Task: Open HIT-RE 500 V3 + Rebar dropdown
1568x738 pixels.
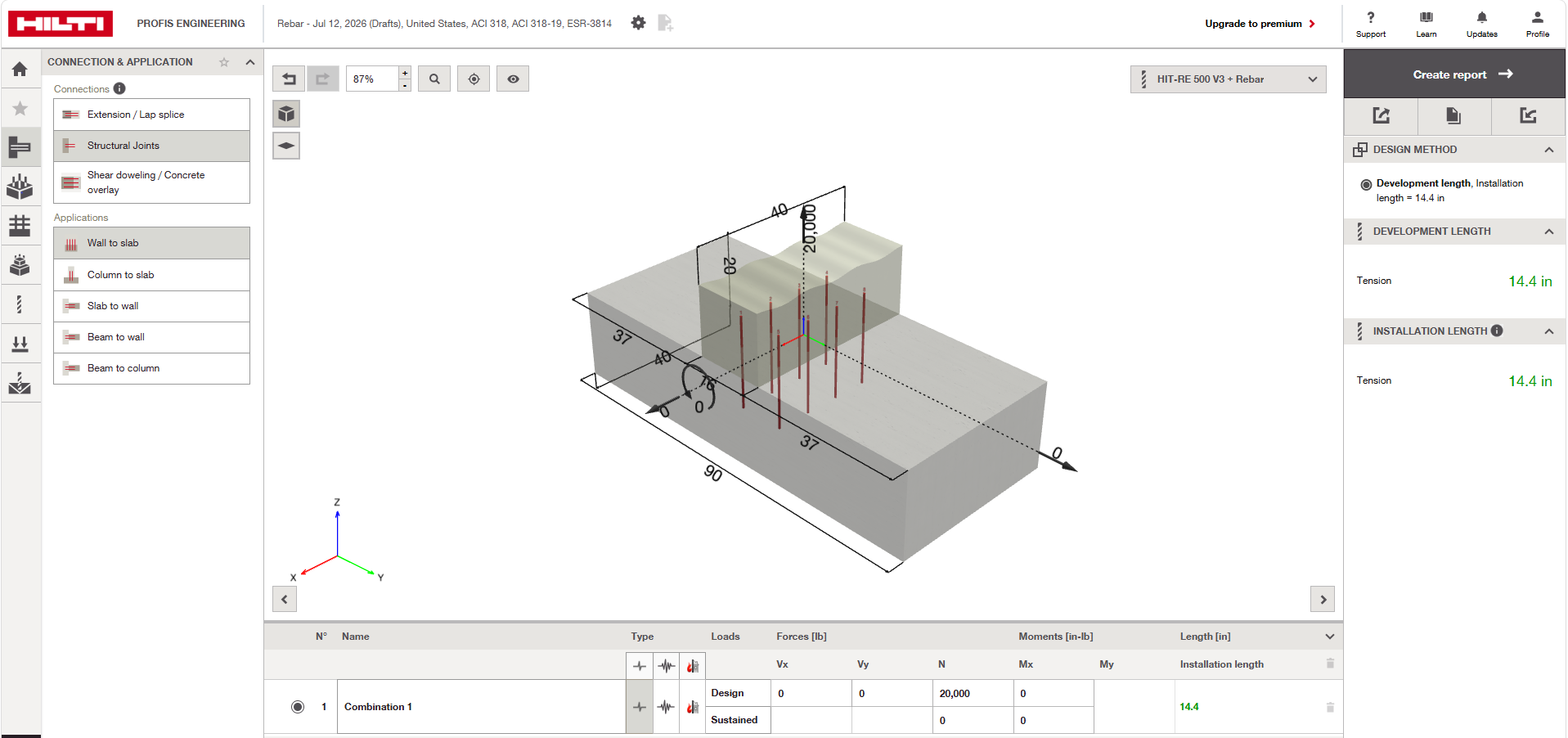Action: click(1228, 79)
